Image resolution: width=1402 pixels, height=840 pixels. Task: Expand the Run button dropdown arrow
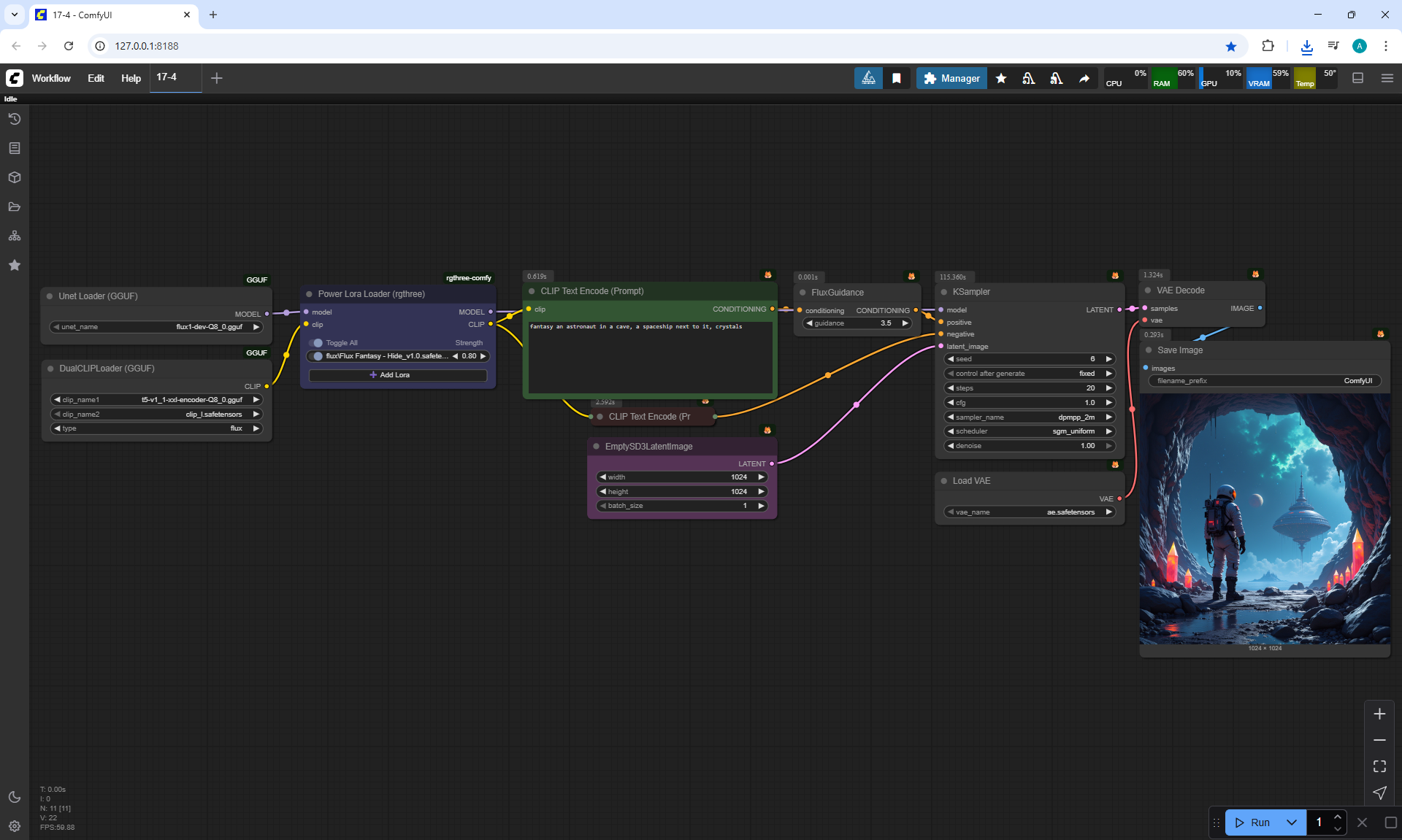[x=1291, y=822]
